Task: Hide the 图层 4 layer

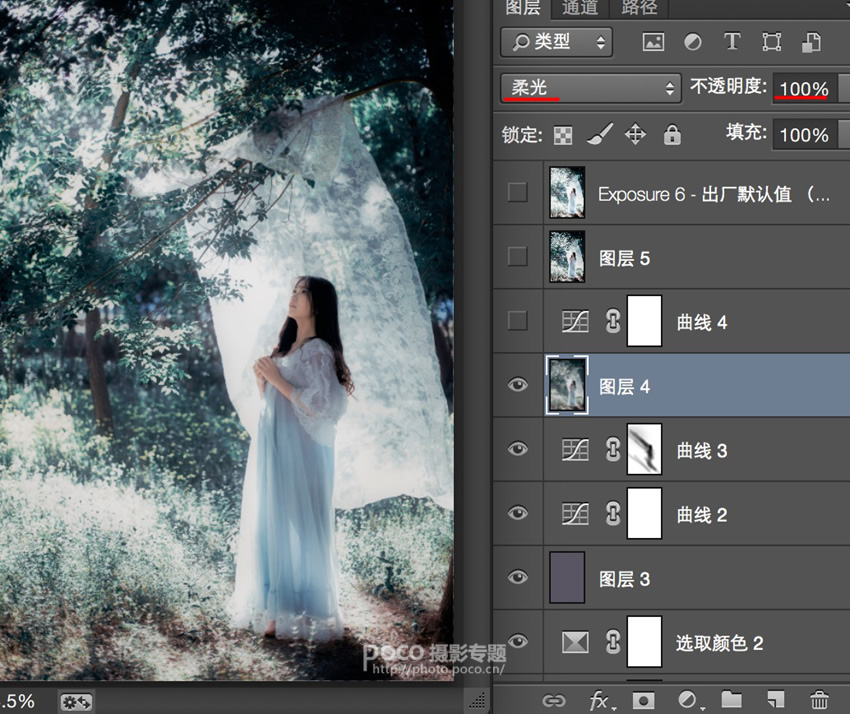Action: (x=518, y=385)
